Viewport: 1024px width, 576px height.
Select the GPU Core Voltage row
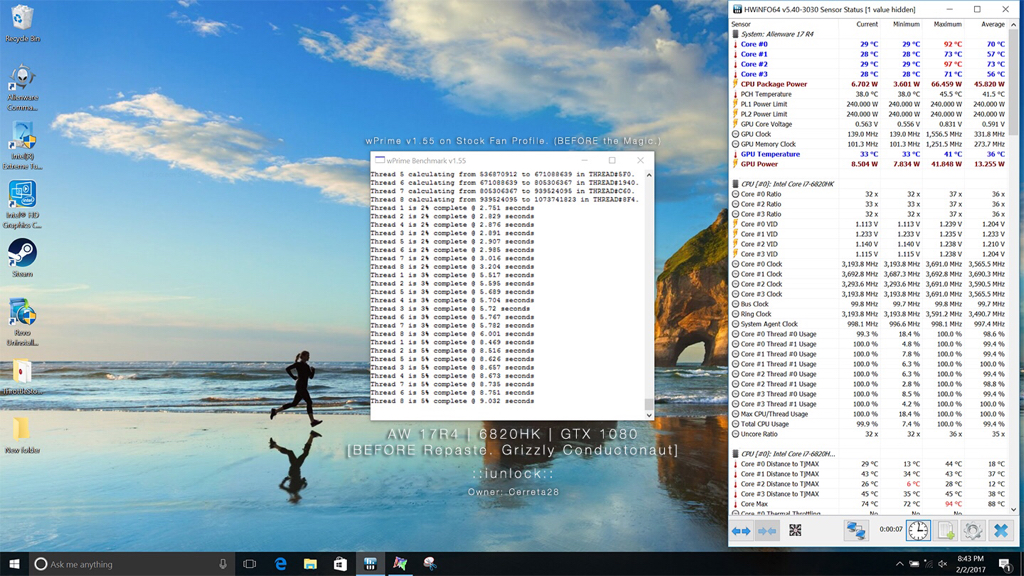coord(869,124)
